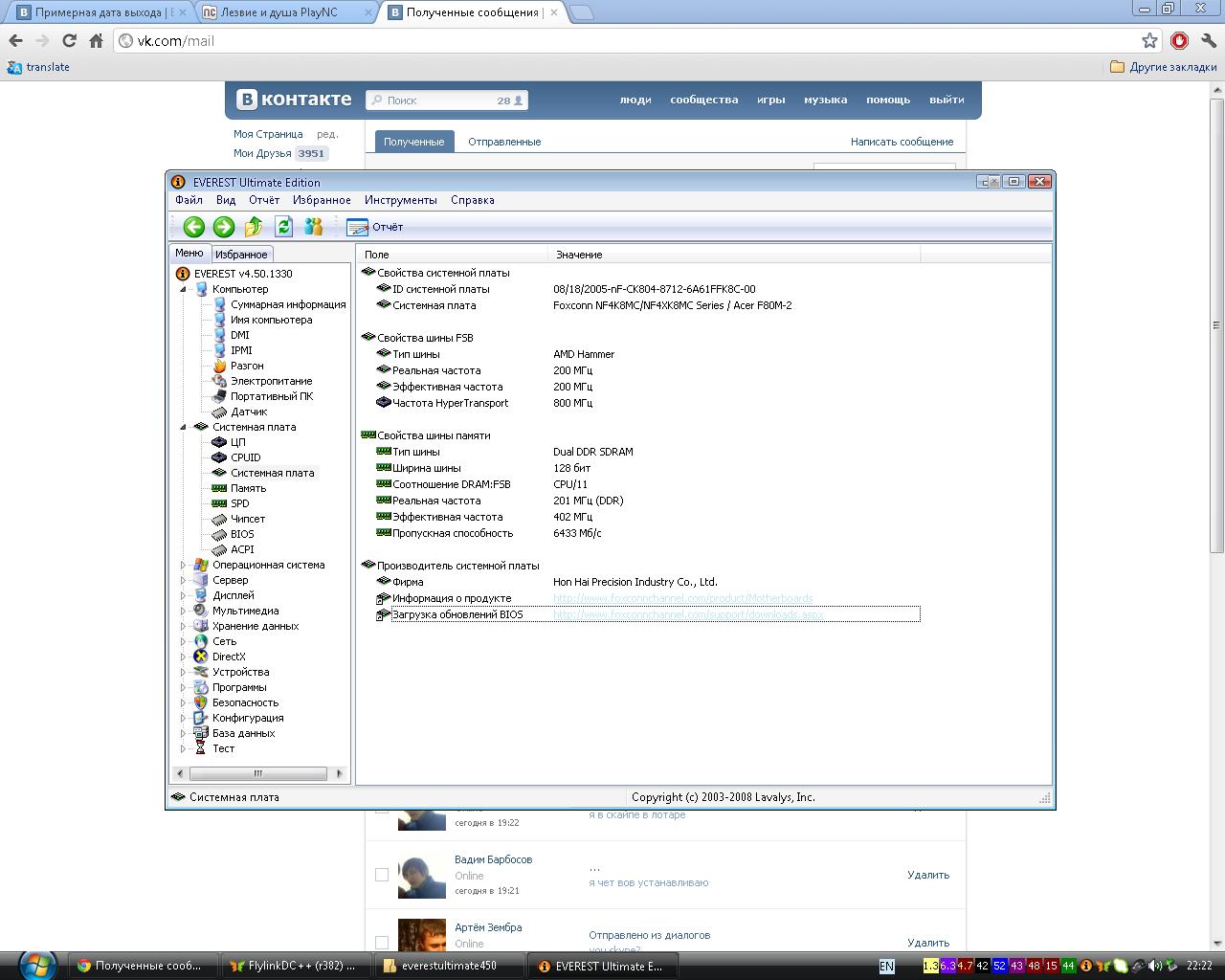This screenshot has width=1225, height=980.
Task: Open the Отчёт menu in menu bar
Action: pyautogui.click(x=264, y=200)
